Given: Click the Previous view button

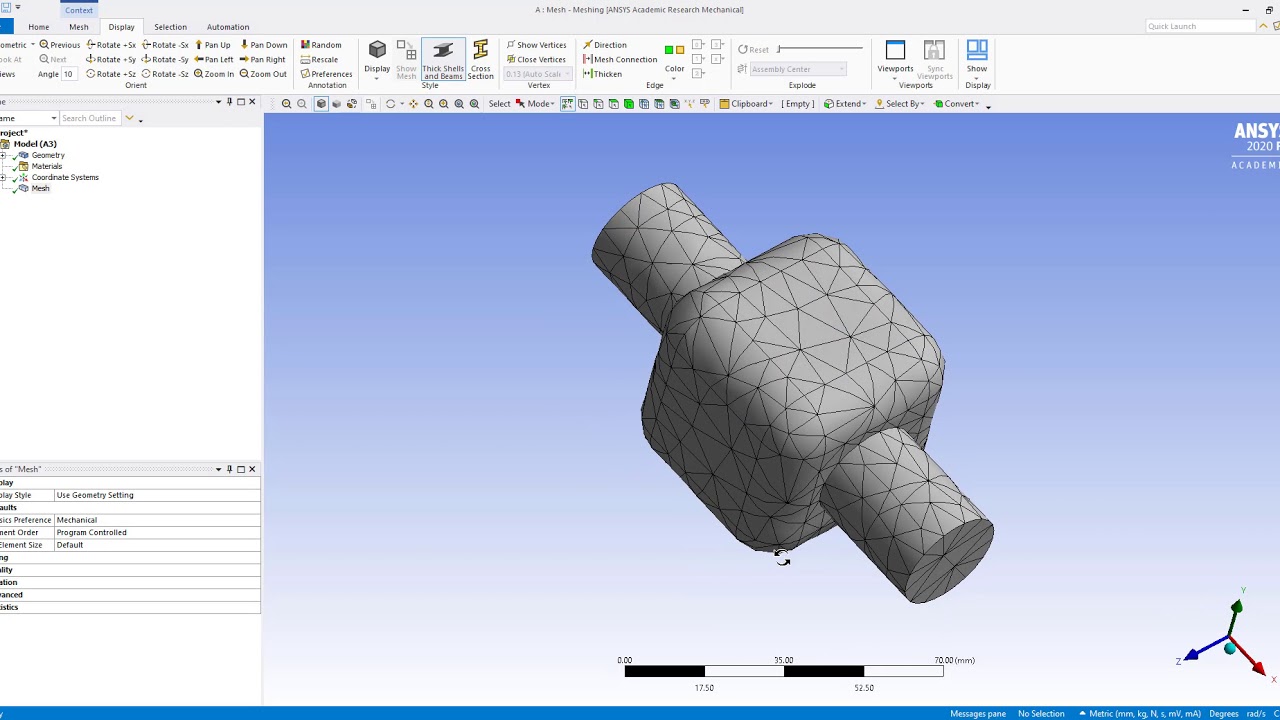Looking at the screenshot, I should point(60,45).
